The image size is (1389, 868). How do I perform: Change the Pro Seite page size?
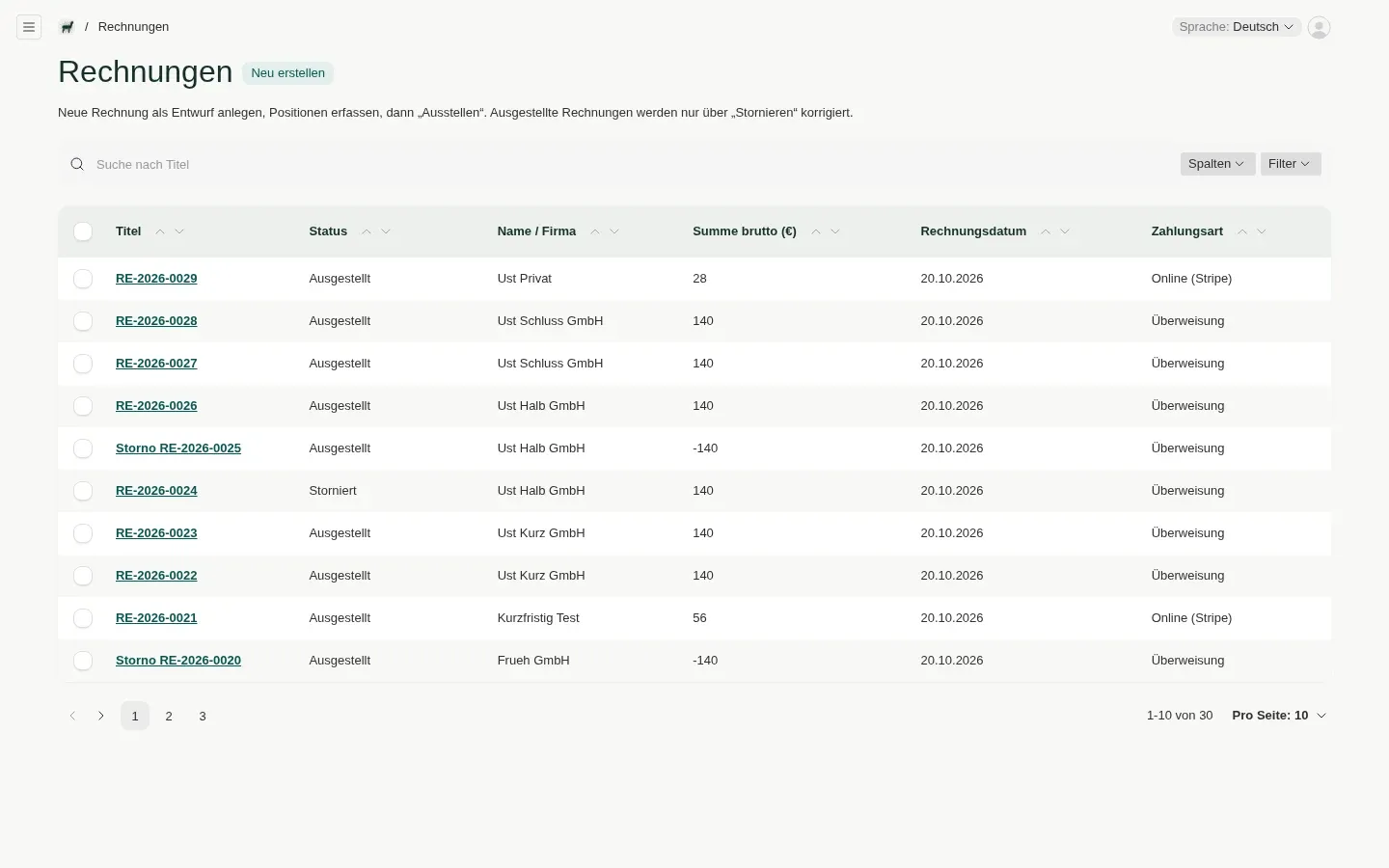click(x=1279, y=716)
